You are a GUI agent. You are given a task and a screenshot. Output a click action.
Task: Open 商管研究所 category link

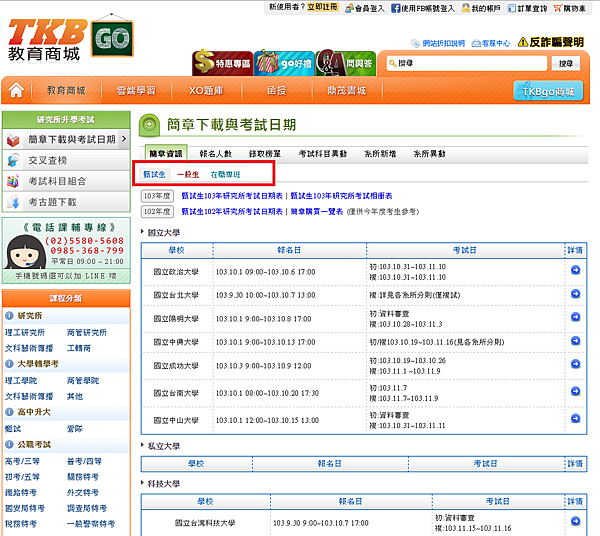coord(87,332)
